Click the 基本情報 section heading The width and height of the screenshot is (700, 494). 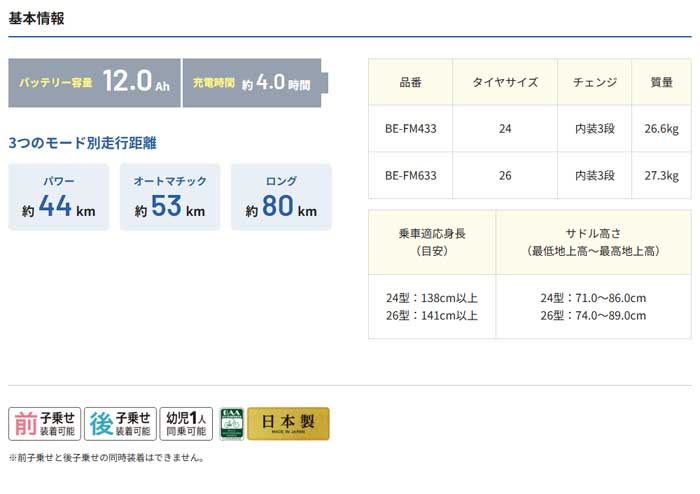(37, 18)
